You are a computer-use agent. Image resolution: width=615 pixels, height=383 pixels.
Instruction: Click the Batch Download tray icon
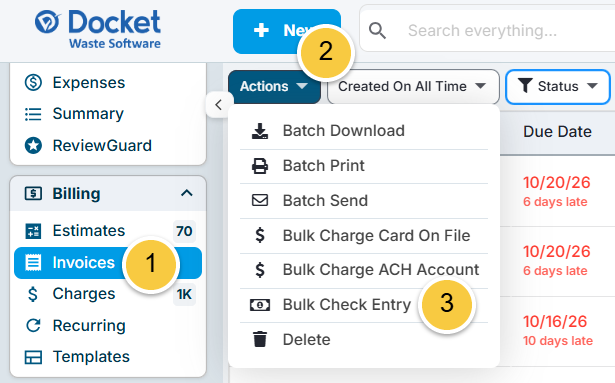260,131
